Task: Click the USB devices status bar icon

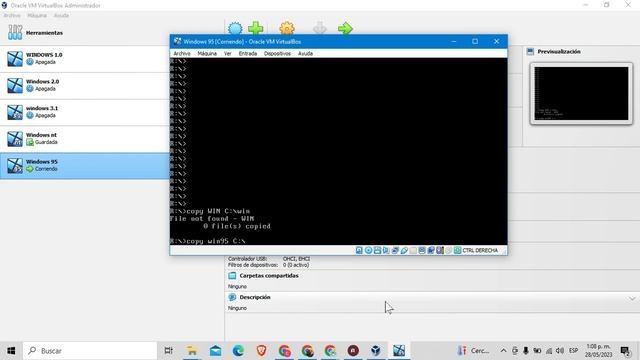Action: click(x=404, y=250)
